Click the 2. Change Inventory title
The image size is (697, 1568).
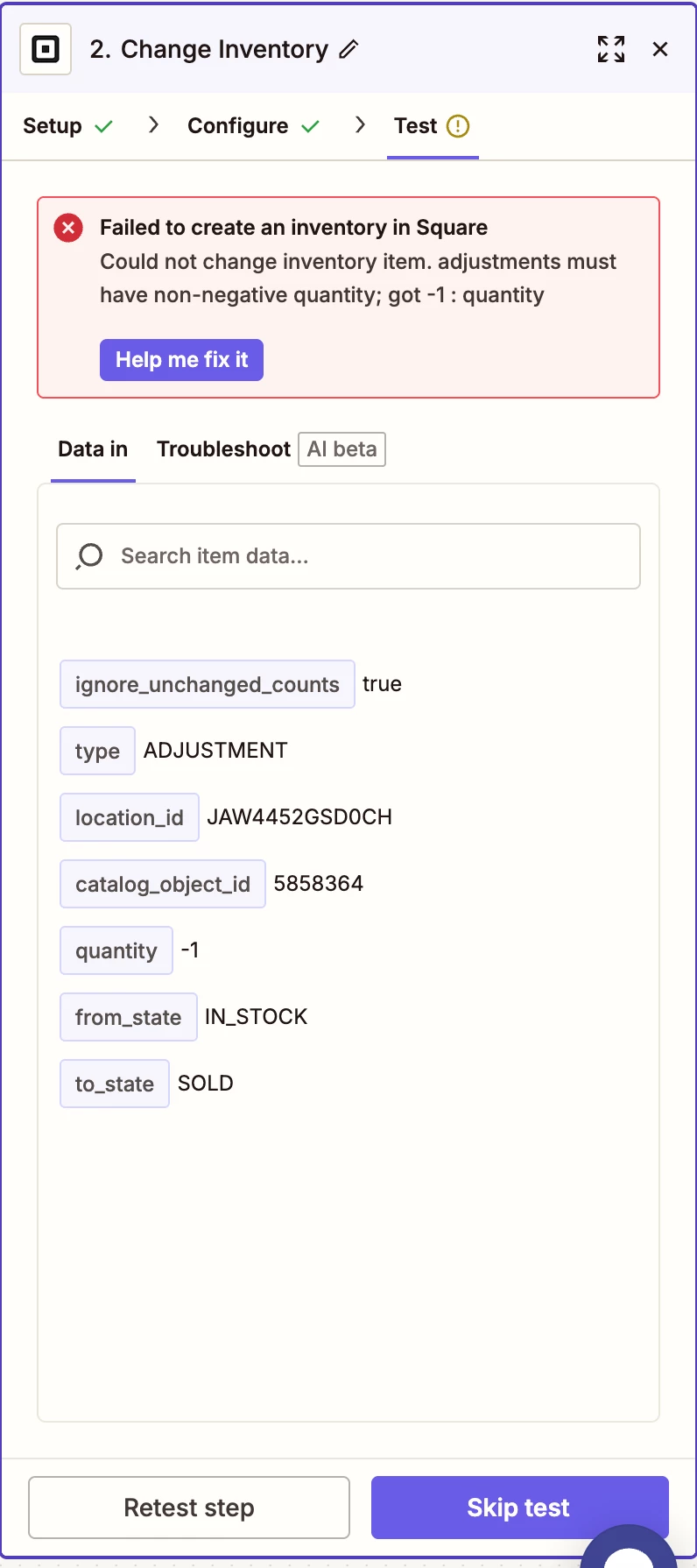pyautogui.click(x=208, y=49)
